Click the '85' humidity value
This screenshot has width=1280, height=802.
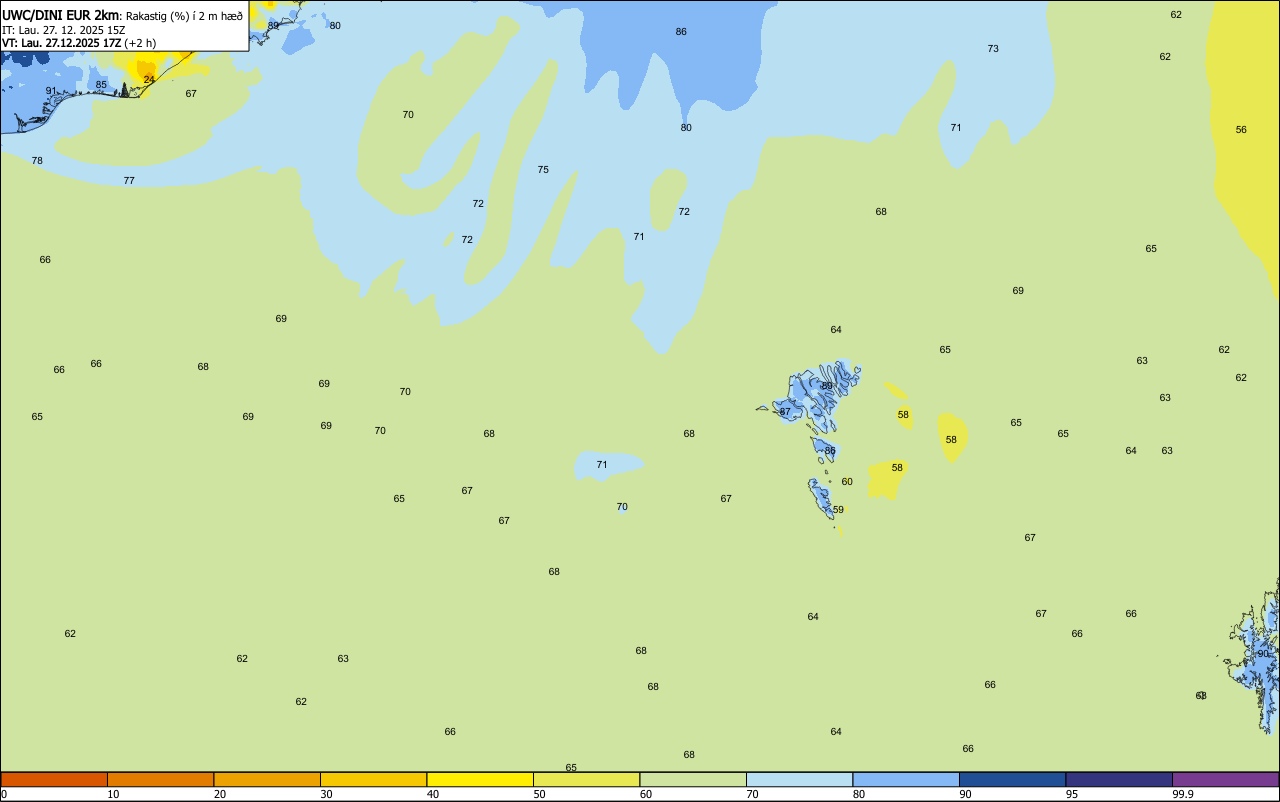tap(101, 85)
